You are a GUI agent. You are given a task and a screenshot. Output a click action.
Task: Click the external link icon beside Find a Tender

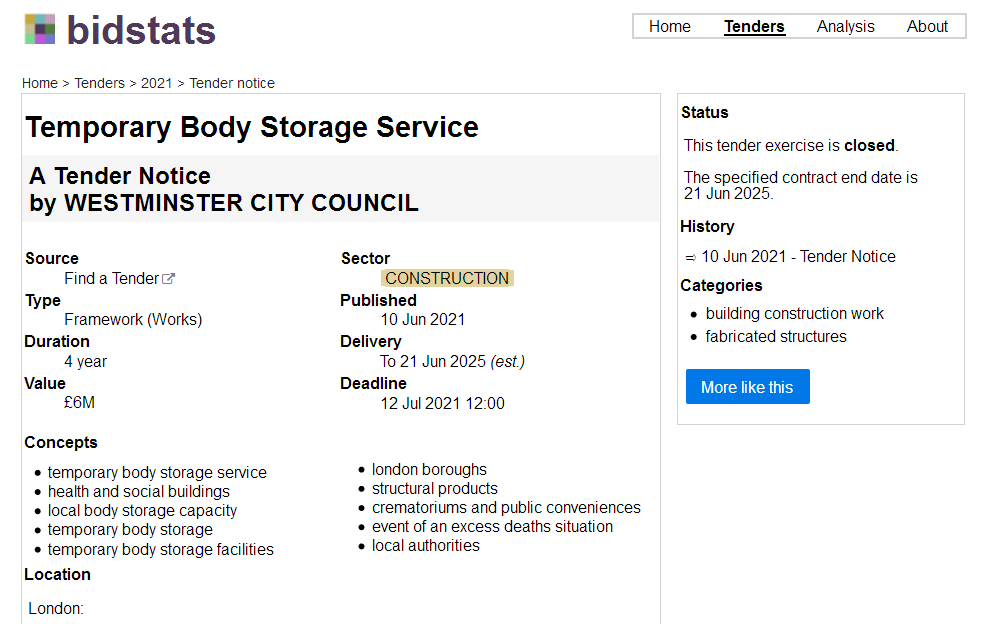tap(169, 279)
